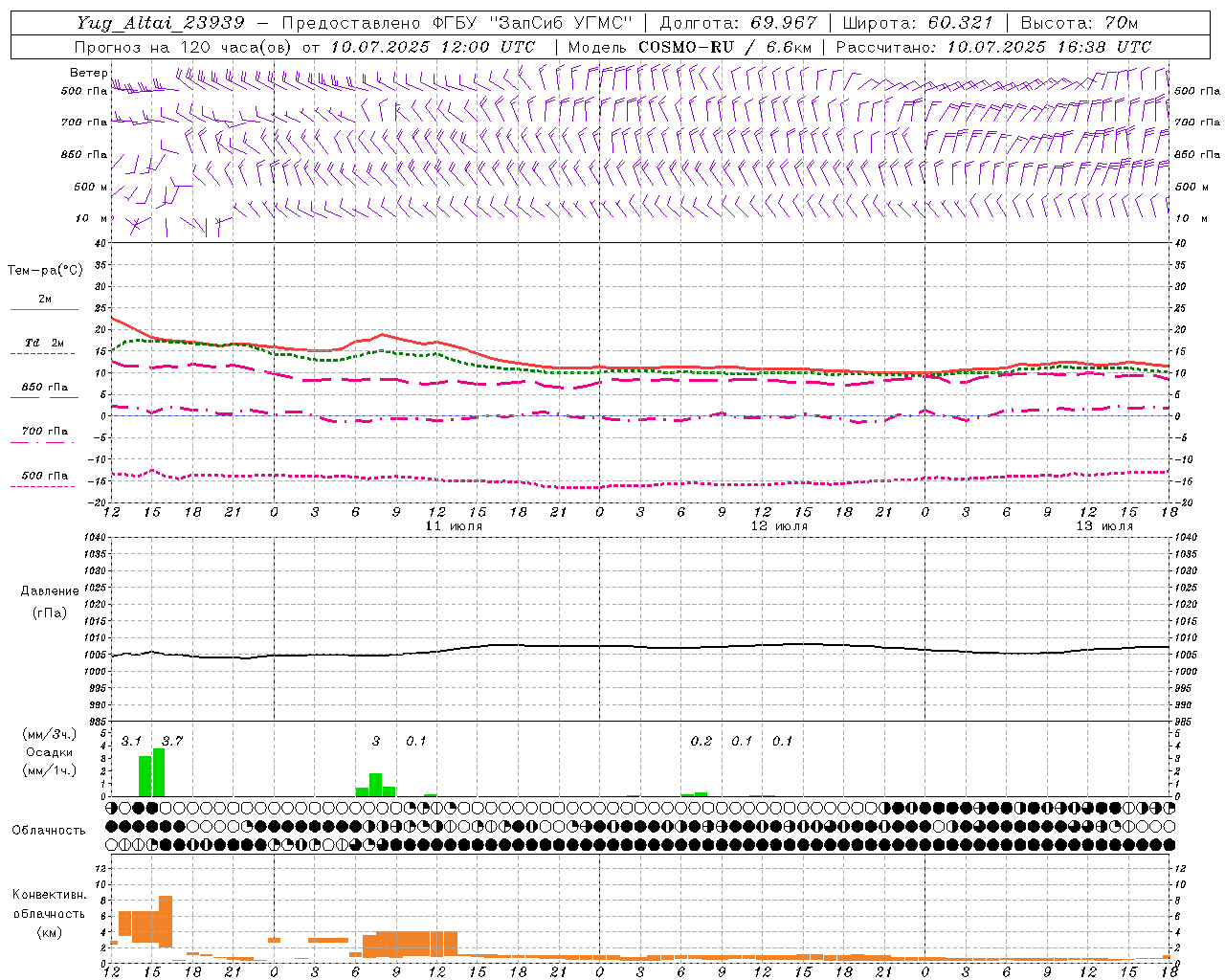Viewport: 1225px width, 980px height.
Task: Click the 'Осадки' precipitation label
Action: 50,752
